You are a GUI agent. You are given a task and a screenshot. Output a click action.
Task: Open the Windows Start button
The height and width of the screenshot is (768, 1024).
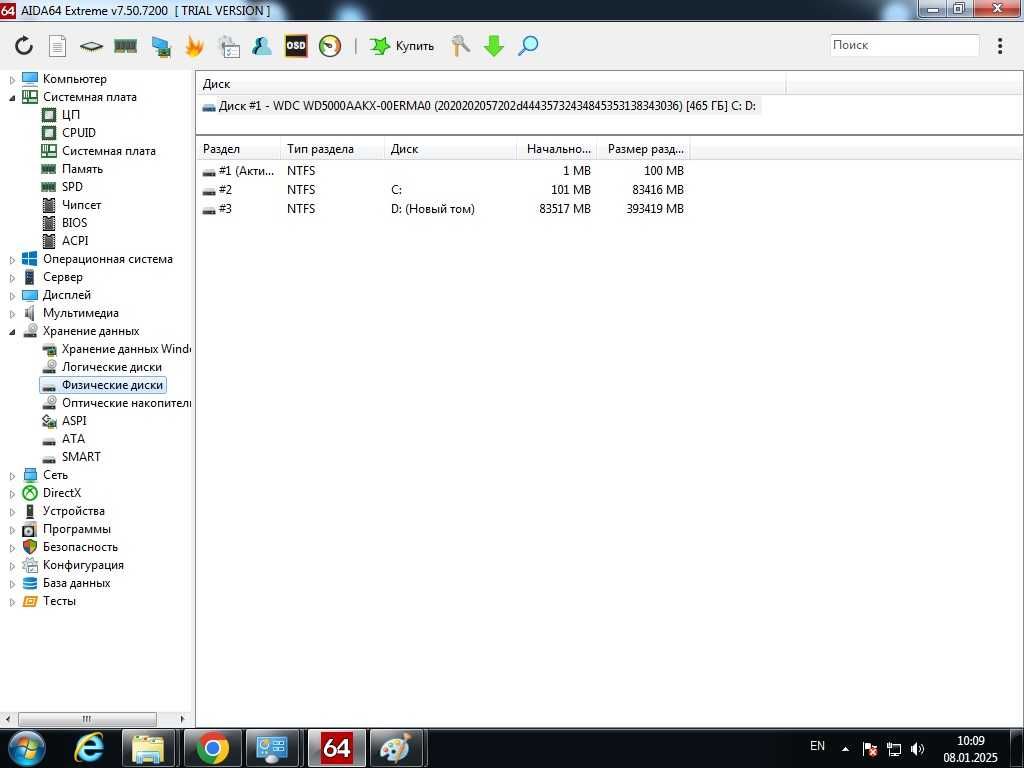25,748
